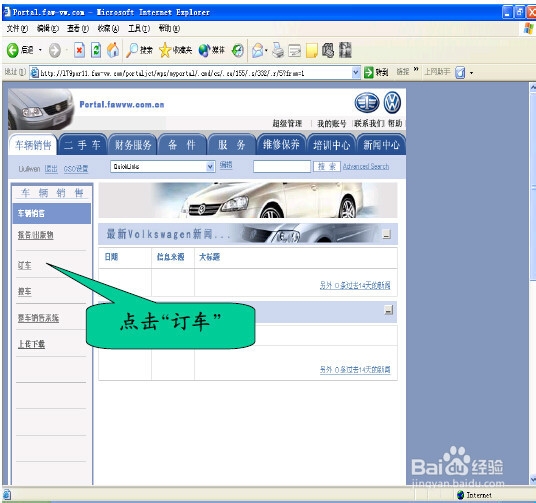The width and height of the screenshot is (536, 503).
Task: Click the 报告/出版物 sidebar link
Action: pyautogui.click(x=35, y=235)
